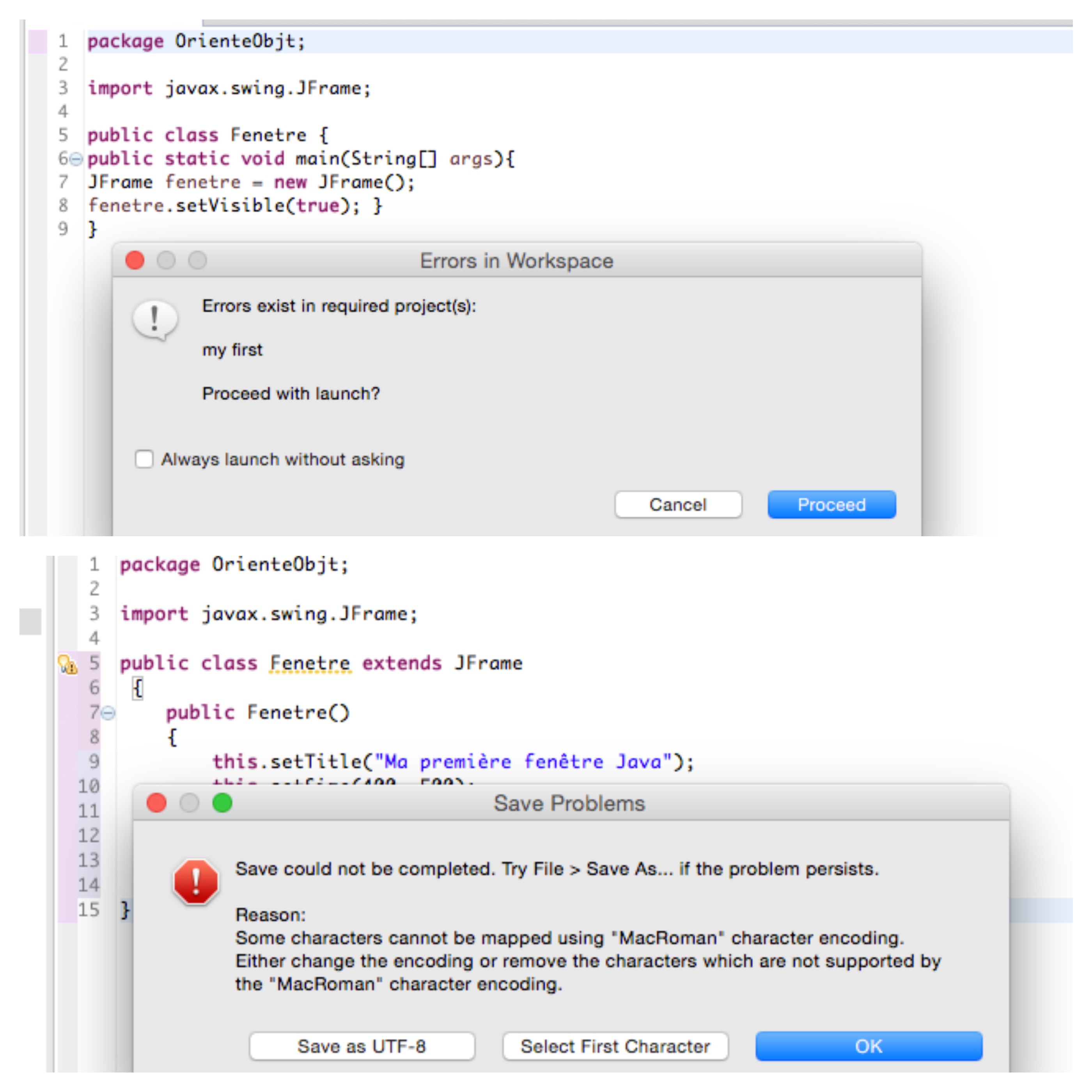Click the green zoom light on Save Problems title bar
The height and width of the screenshot is (1092, 1092).
coord(222,803)
